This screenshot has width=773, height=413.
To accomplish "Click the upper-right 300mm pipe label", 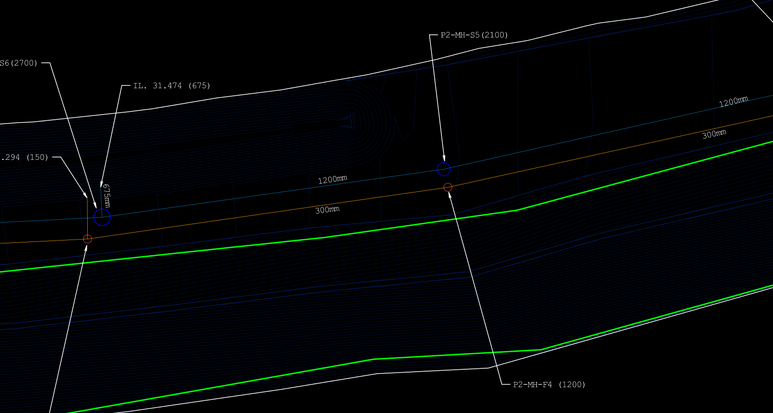I will (714, 134).
